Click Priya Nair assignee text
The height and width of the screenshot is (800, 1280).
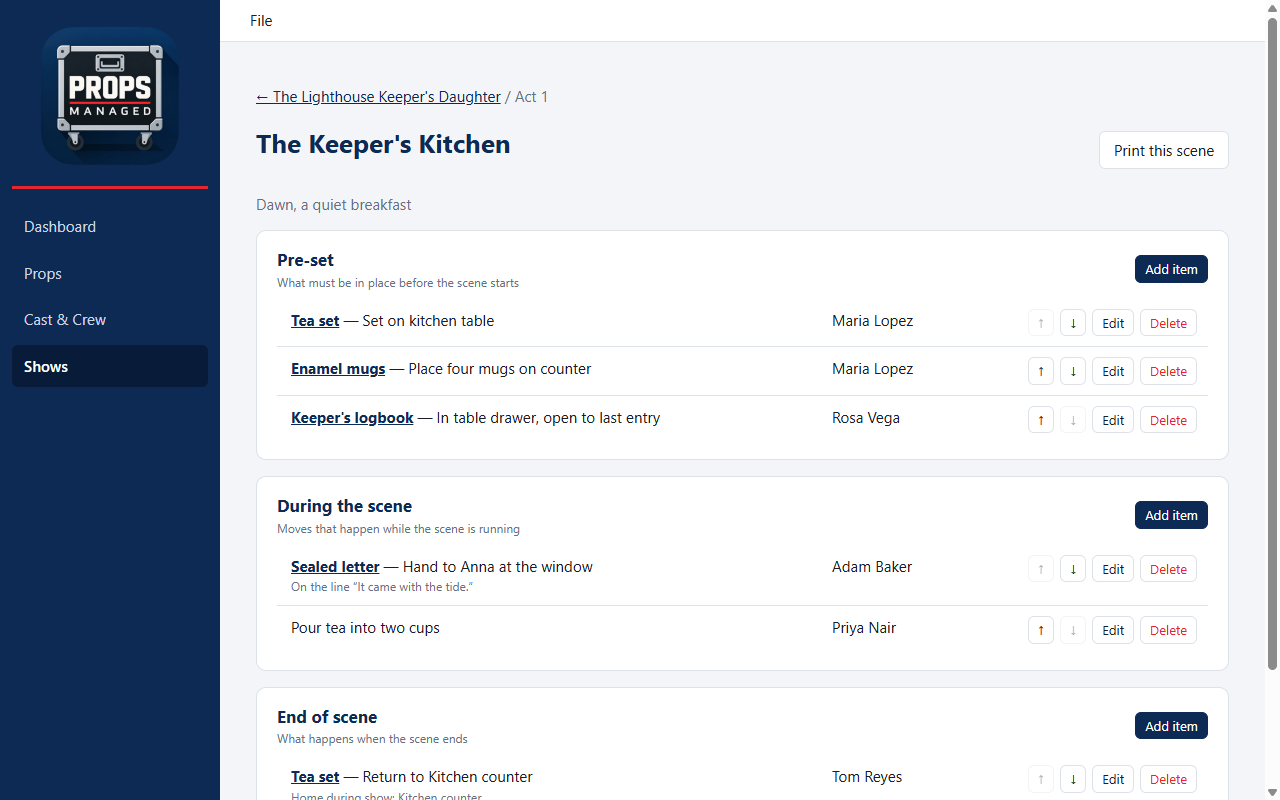pyautogui.click(x=864, y=628)
